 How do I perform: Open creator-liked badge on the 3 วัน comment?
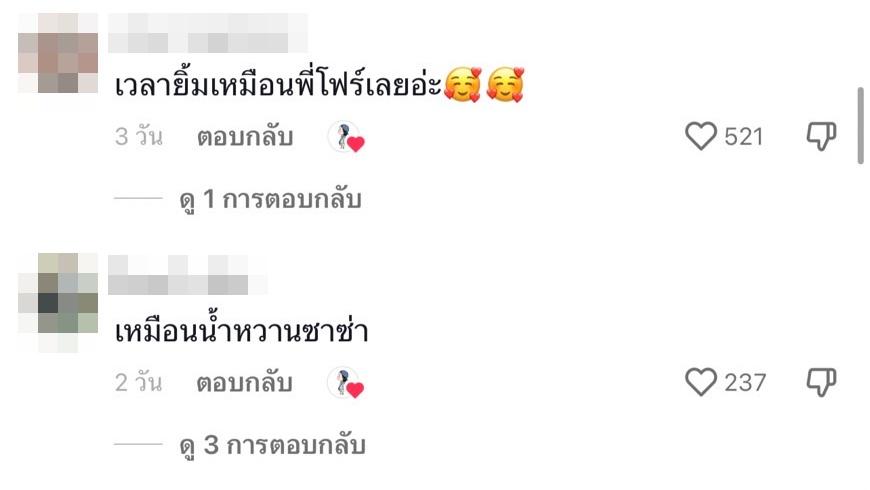click(346, 137)
